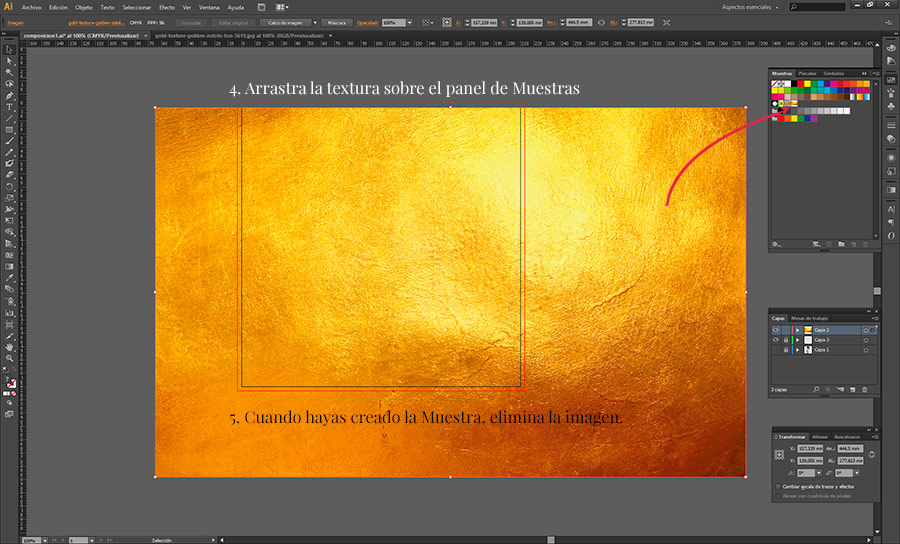Select the Type (T) tool
This screenshot has height=544, width=900.
[x=9, y=107]
